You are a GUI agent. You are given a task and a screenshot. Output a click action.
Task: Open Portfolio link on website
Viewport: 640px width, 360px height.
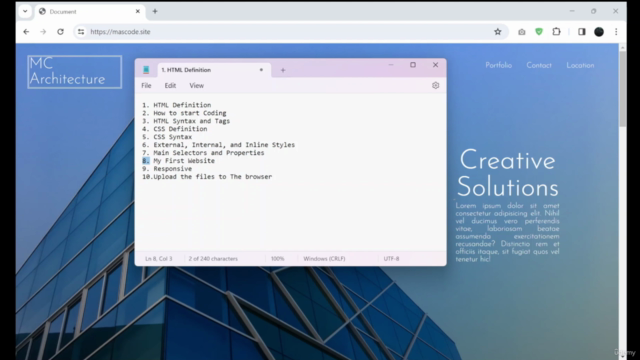pyautogui.click(x=498, y=65)
